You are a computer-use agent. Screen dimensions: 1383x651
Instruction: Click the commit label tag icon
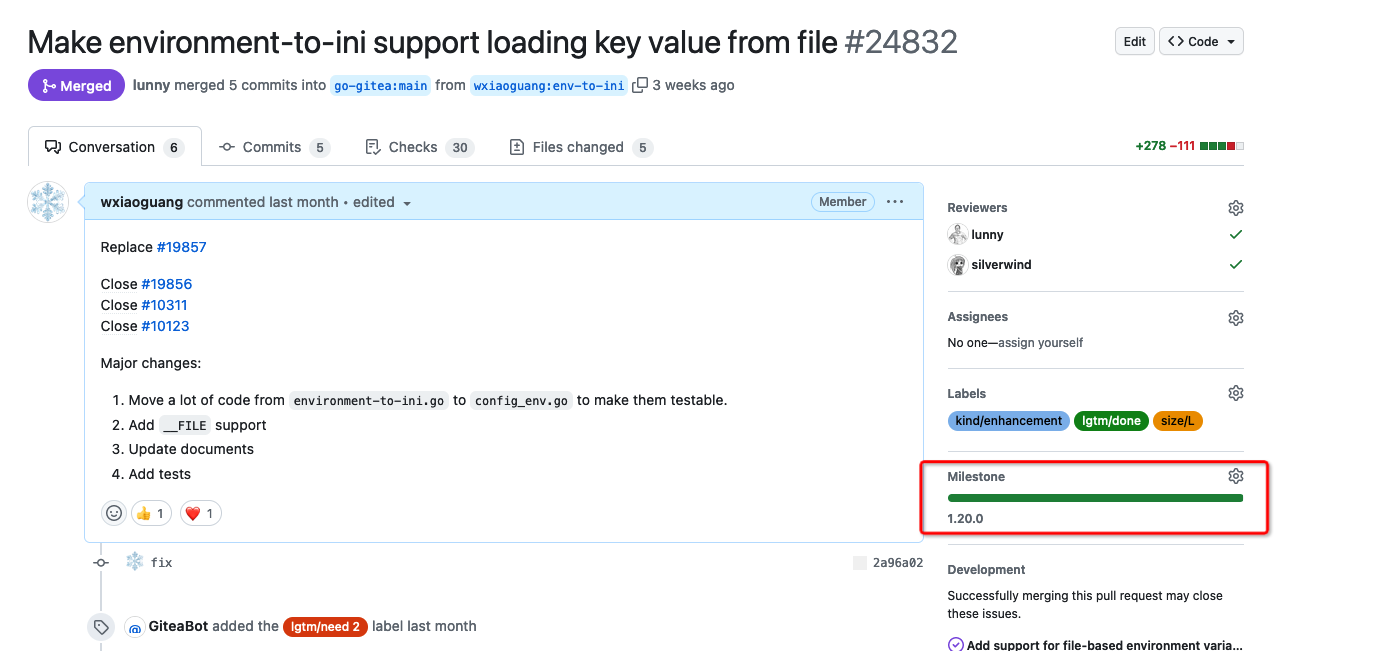click(101, 626)
